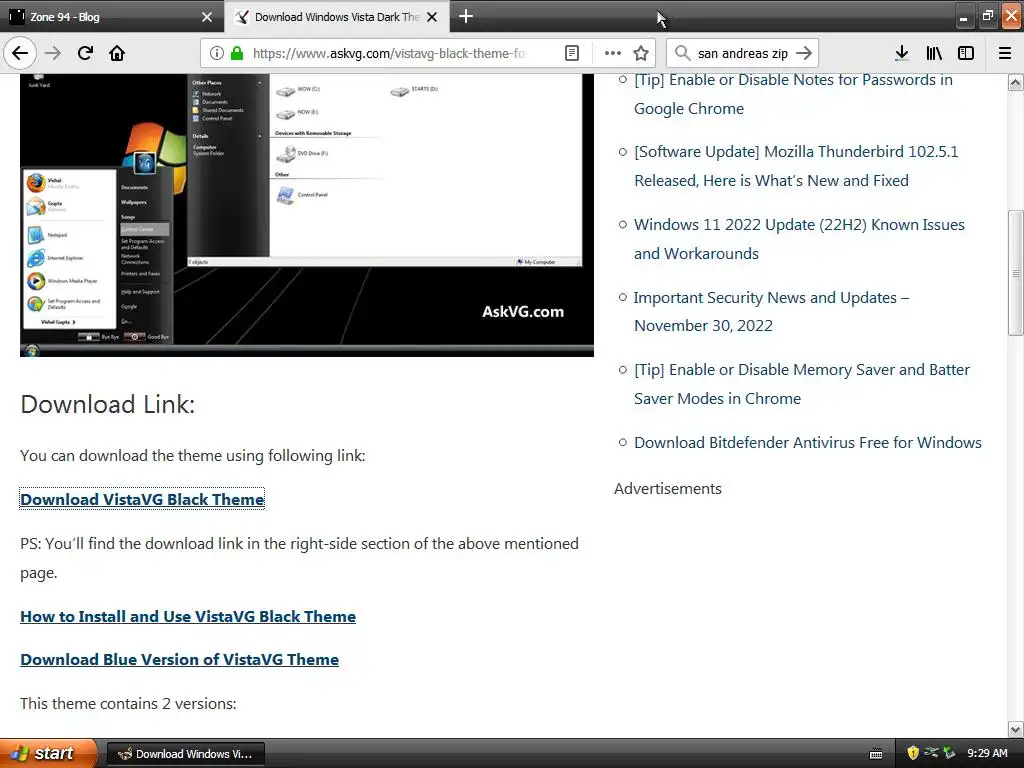The height and width of the screenshot is (768, 1024).
Task: Click the forward navigation arrow
Action: (x=54, y=53)
